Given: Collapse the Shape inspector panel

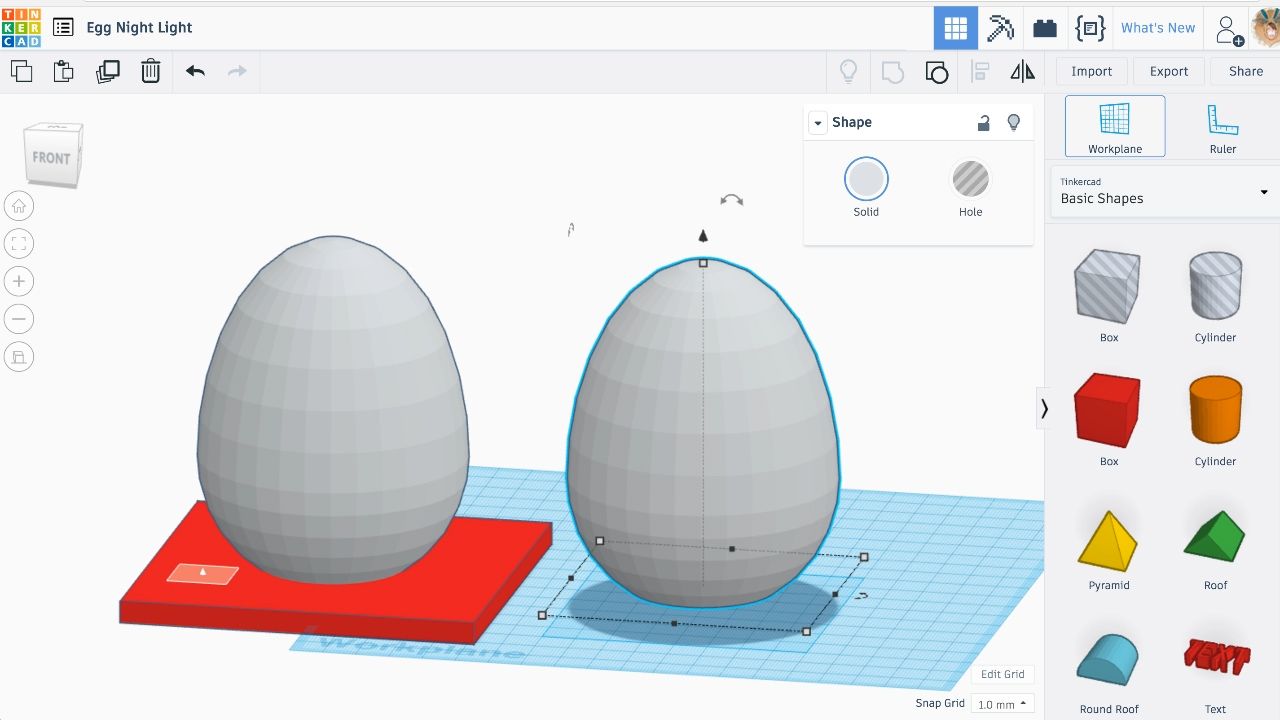Looking at the screenshot, I should (818, 123).
